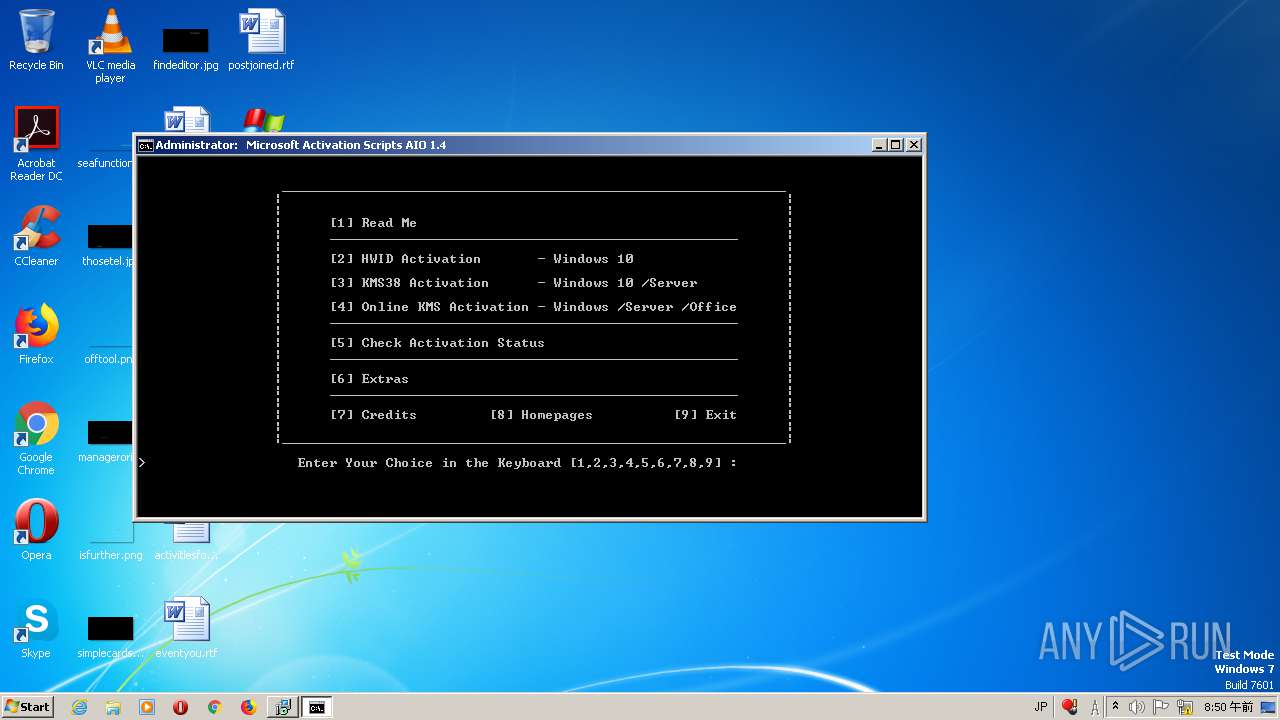The image size is (1280, 720).
Task: Open Opera browser desktop shortcut
Action: [x=36, y=530]
